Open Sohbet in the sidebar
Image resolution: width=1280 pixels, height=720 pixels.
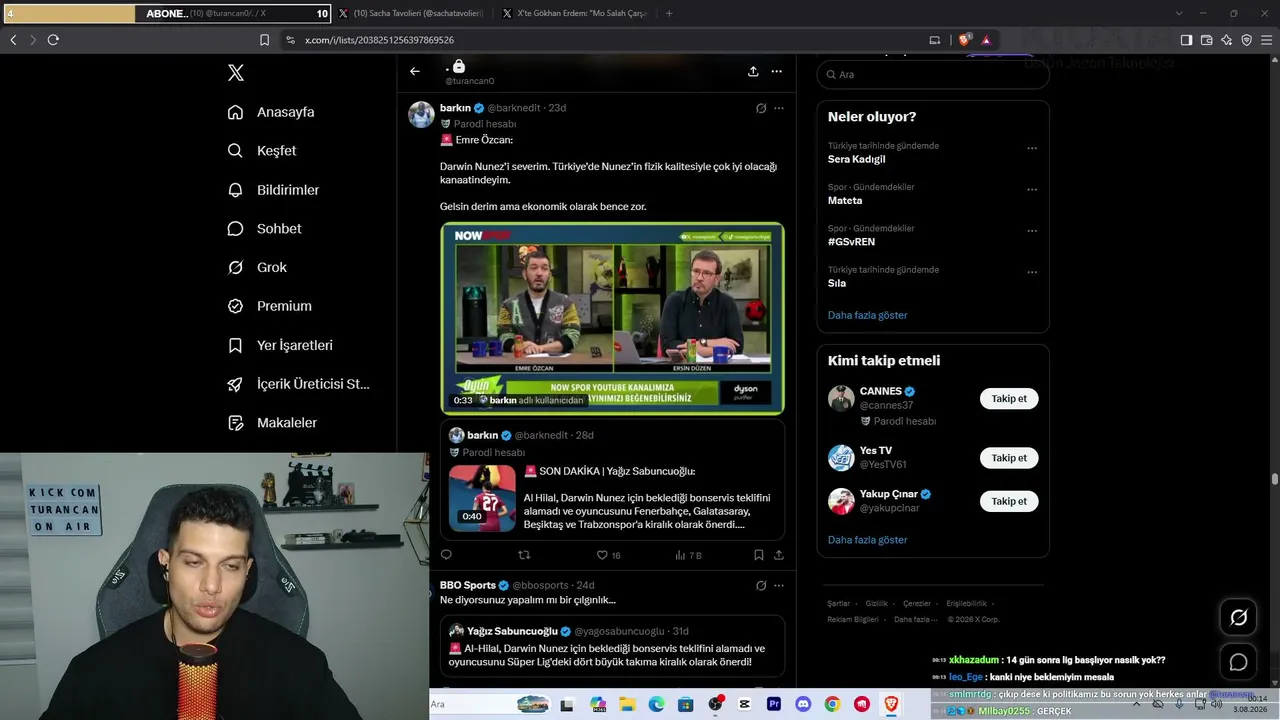pyautogui.click(x=265, y=229)
